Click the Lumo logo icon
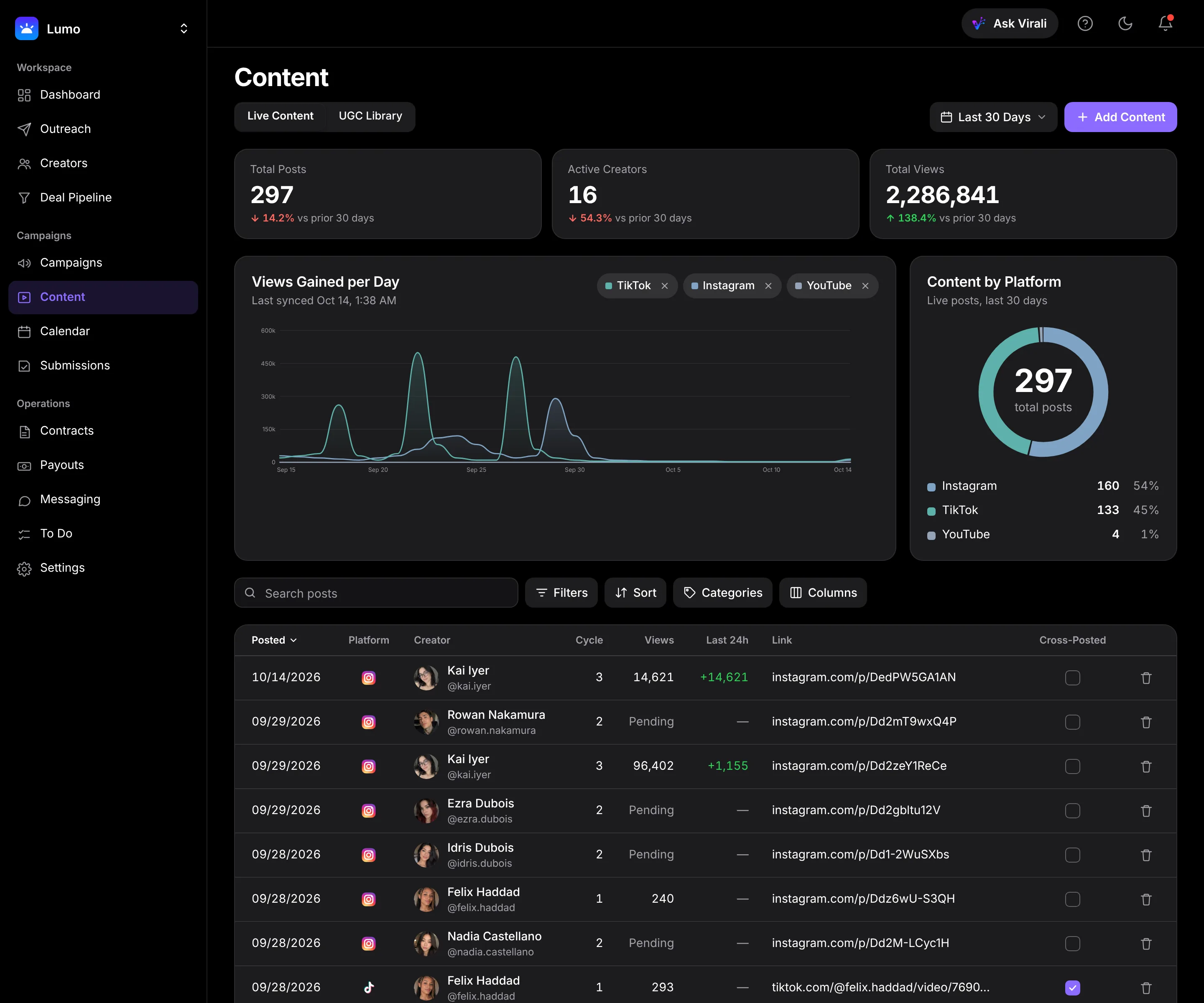 point(26,29)
